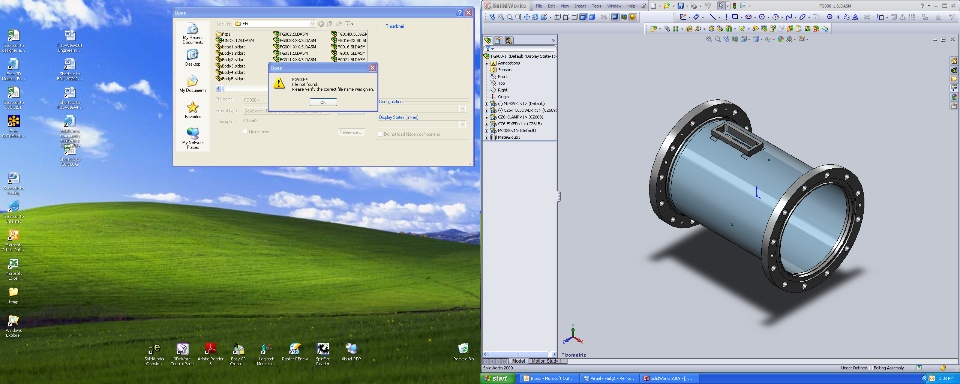This screenshot has width=960, height=384.
Task: Click the Save icon in SolidWorks toolbar
Action: tap(681, 6)
